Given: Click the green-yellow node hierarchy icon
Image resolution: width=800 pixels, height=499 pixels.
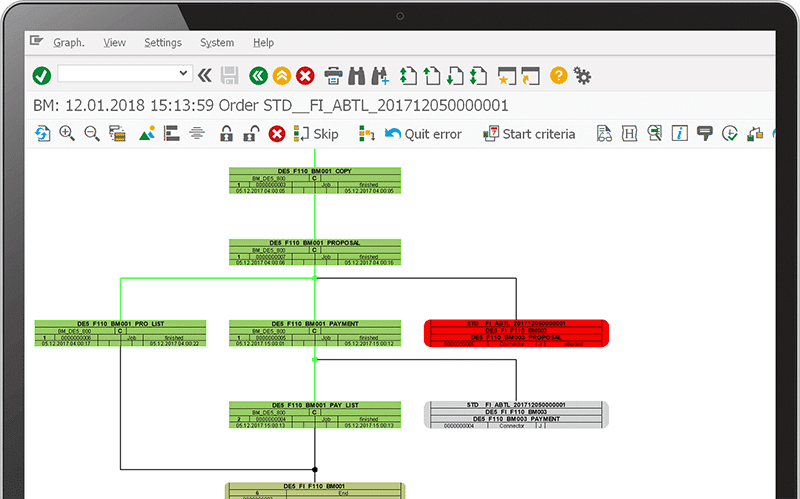Looking at the screenshot, I should [x=367, y=134].
